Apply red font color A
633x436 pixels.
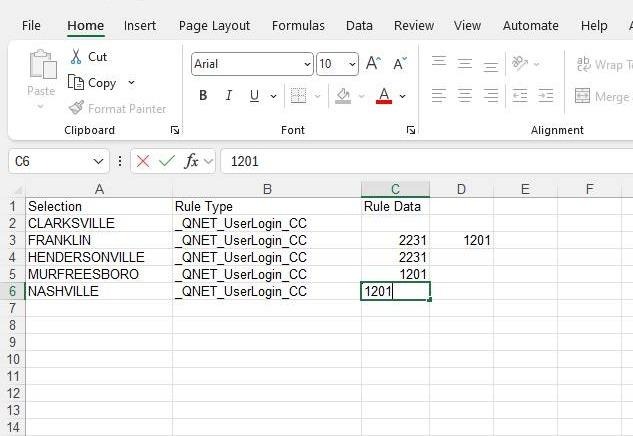pos(384,96)
